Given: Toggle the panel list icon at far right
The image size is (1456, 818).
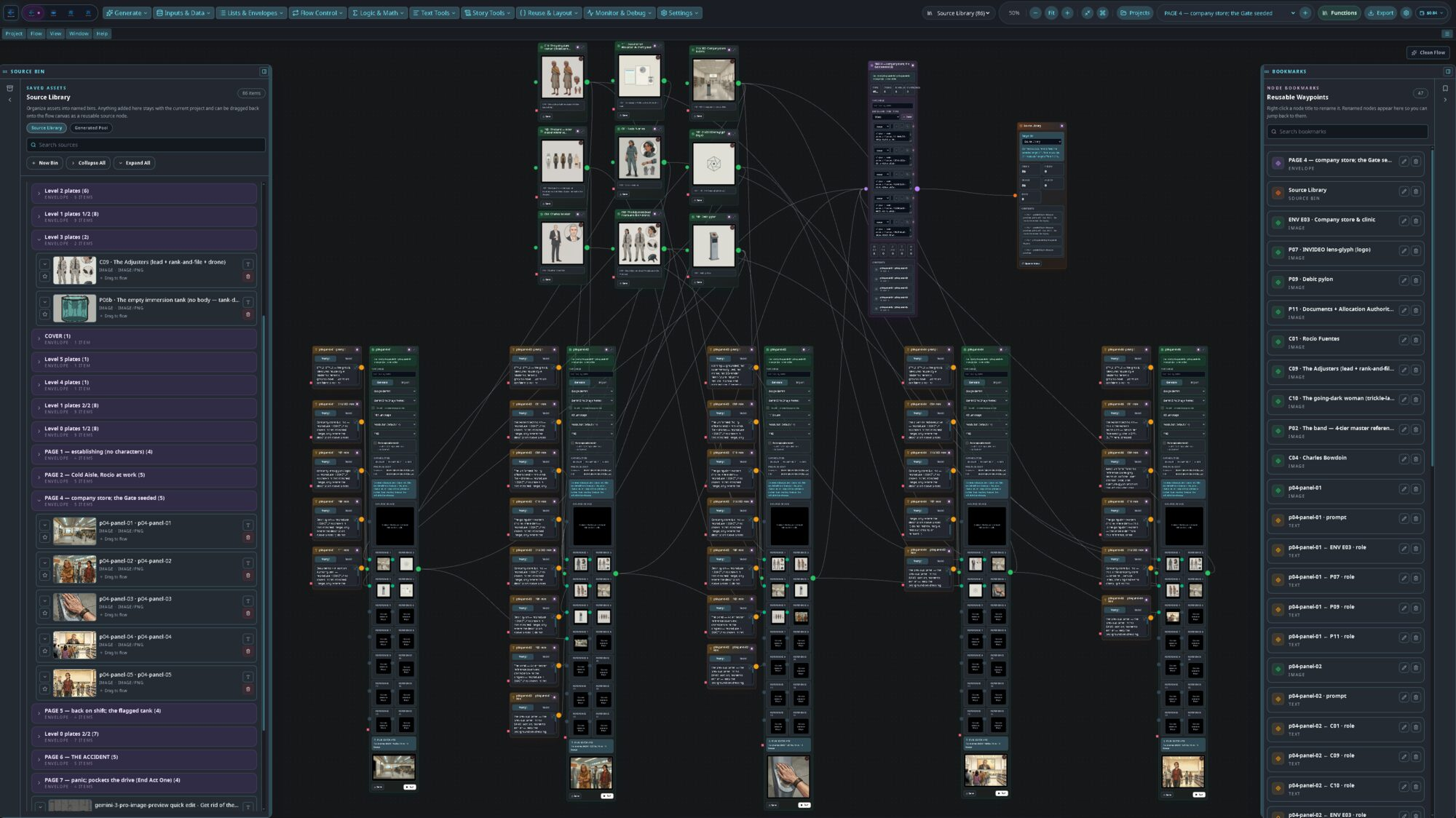Looking at the screenshot, I should 1447,33.
